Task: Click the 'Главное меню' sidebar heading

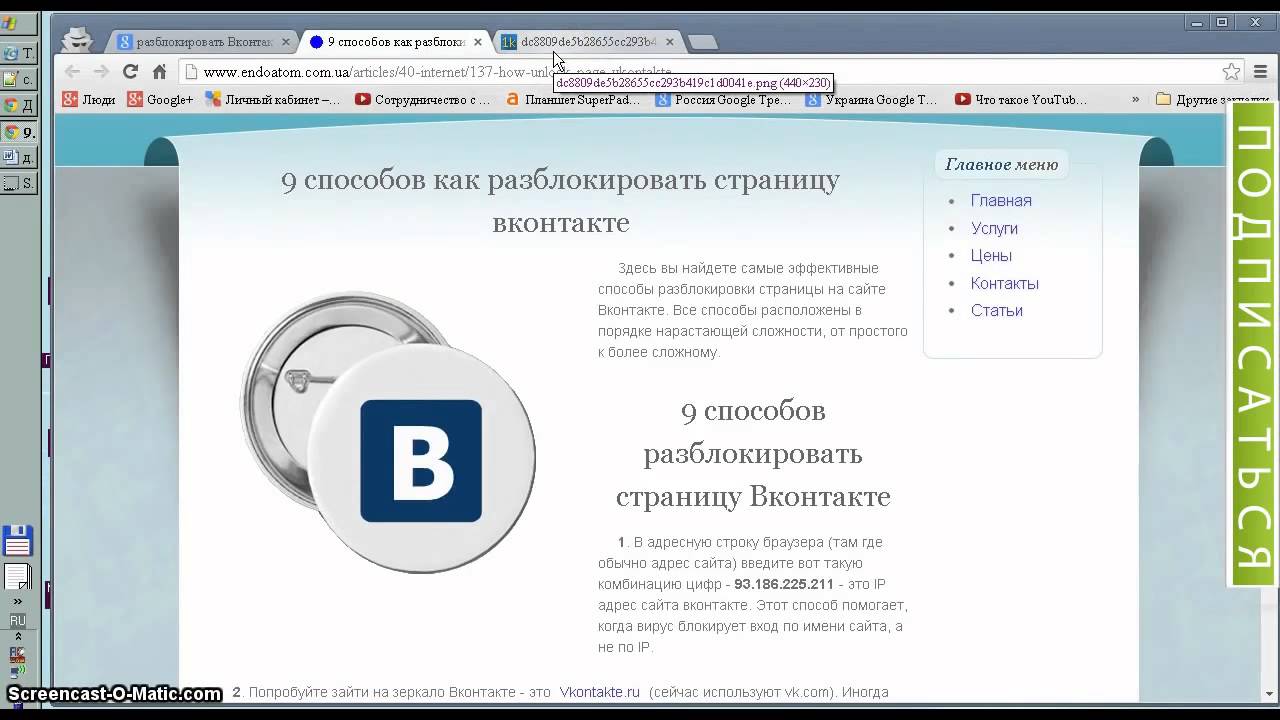Action: 1001,164
